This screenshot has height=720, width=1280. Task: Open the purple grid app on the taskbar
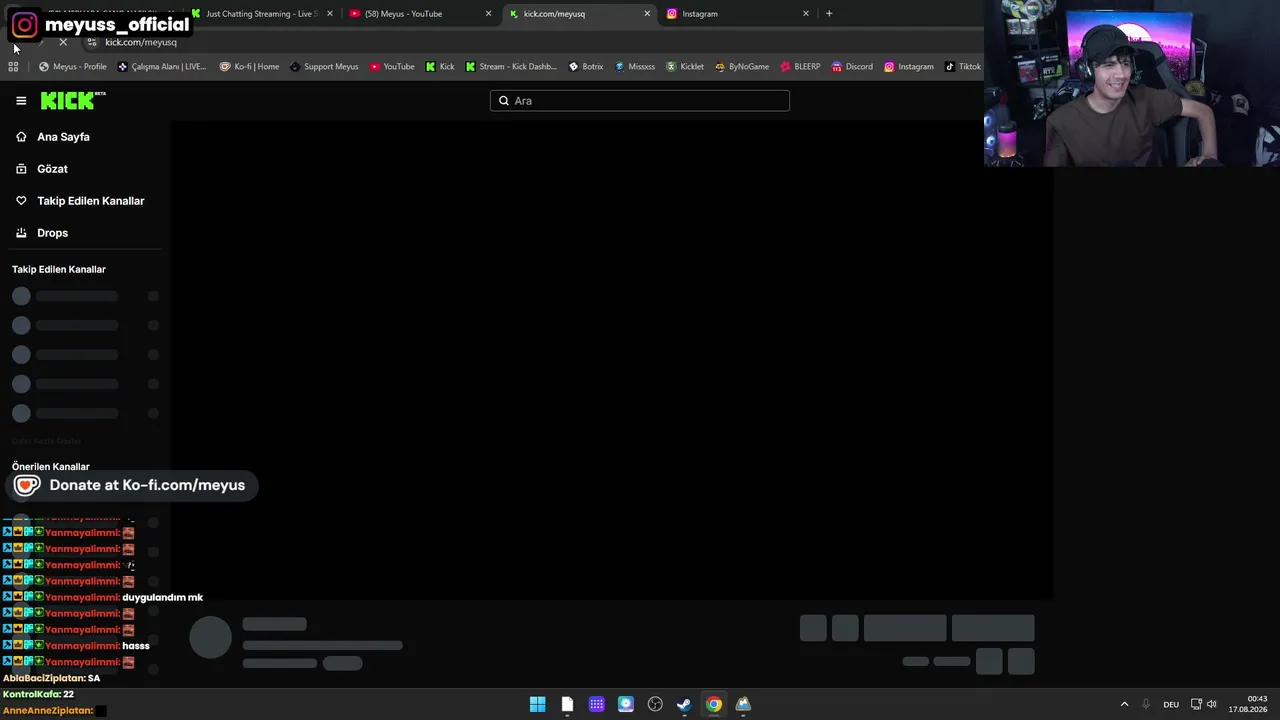tap(596, 704)
